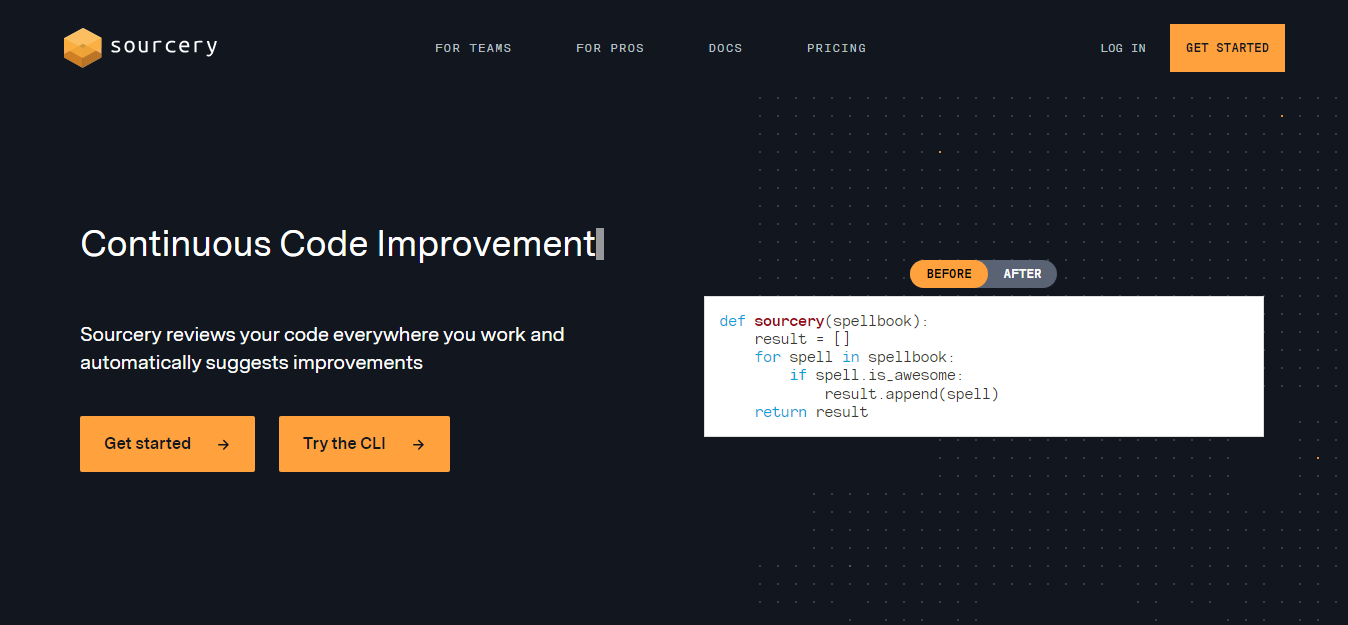Click the Sourcery hexagon logo icon
The height and width of the screenshot is (625, 1348).
[x=83, y=48]
